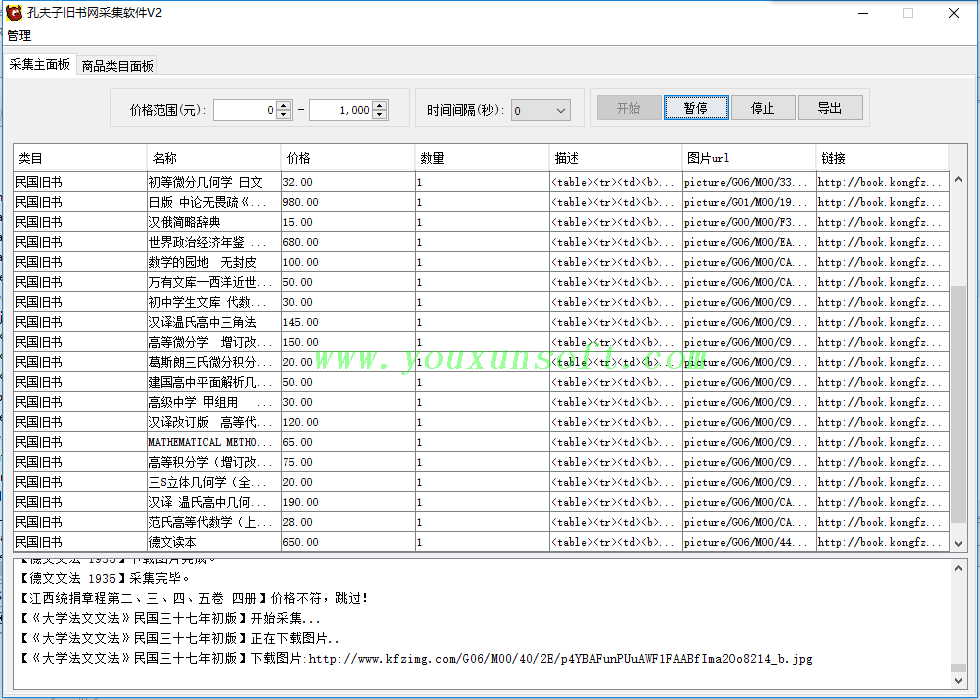Click the 图片url column header
980x700 pixels.
tap(749, 158)
